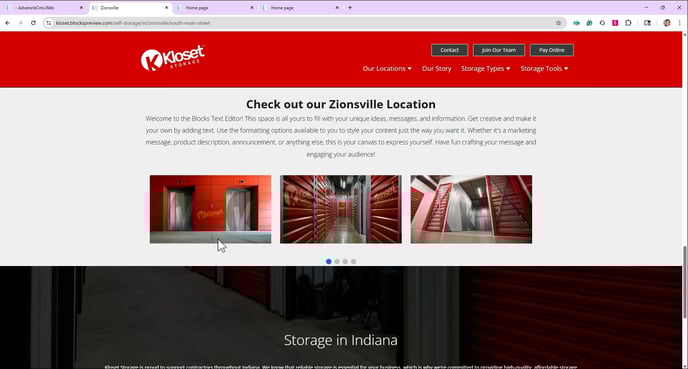Click the Join Our Team button
This screenshot has height=369, width=688.
[x=499, y=50]
